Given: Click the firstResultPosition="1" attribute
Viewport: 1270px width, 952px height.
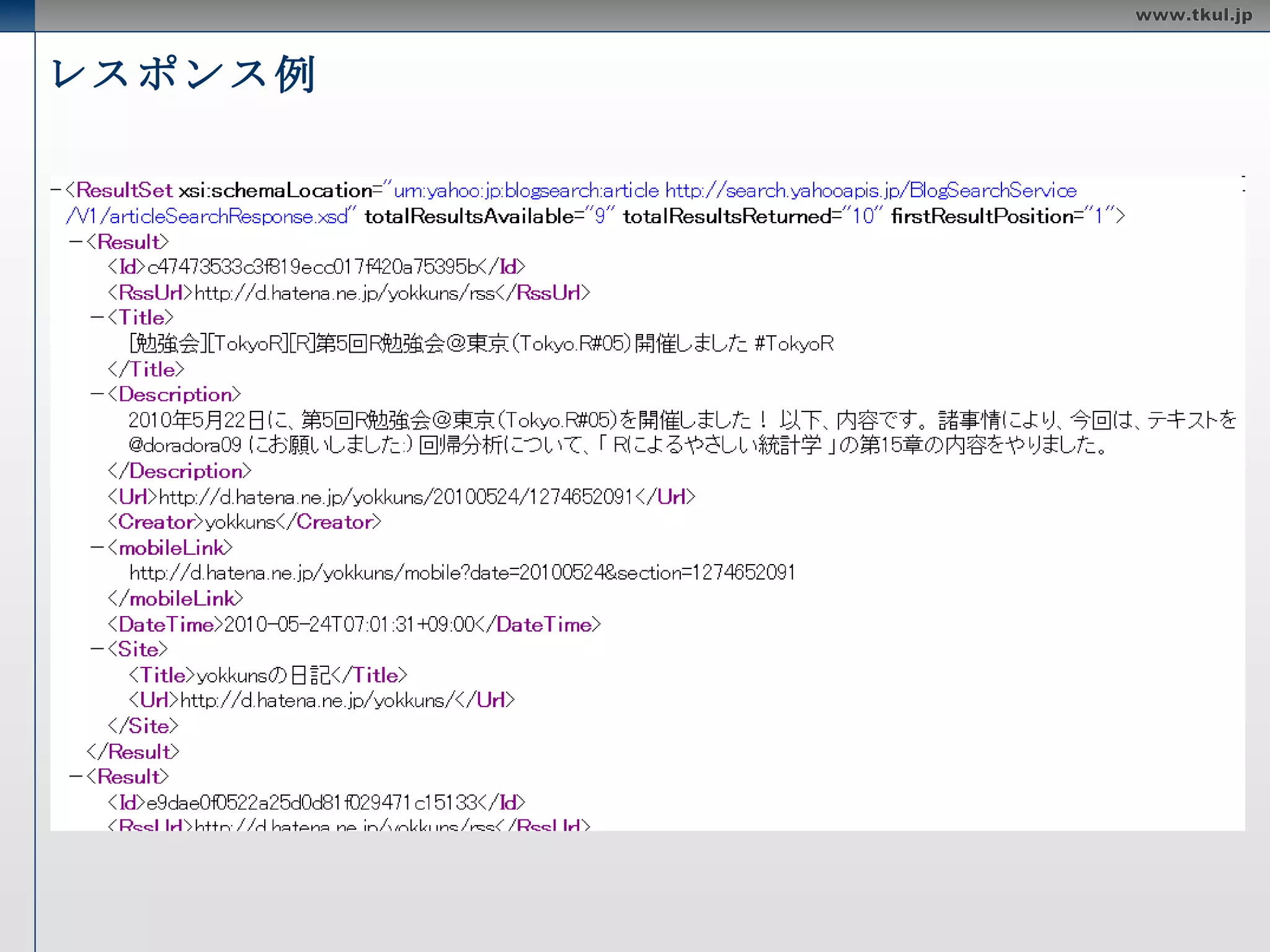Looking at the screenshot, I should [1003, 216].
